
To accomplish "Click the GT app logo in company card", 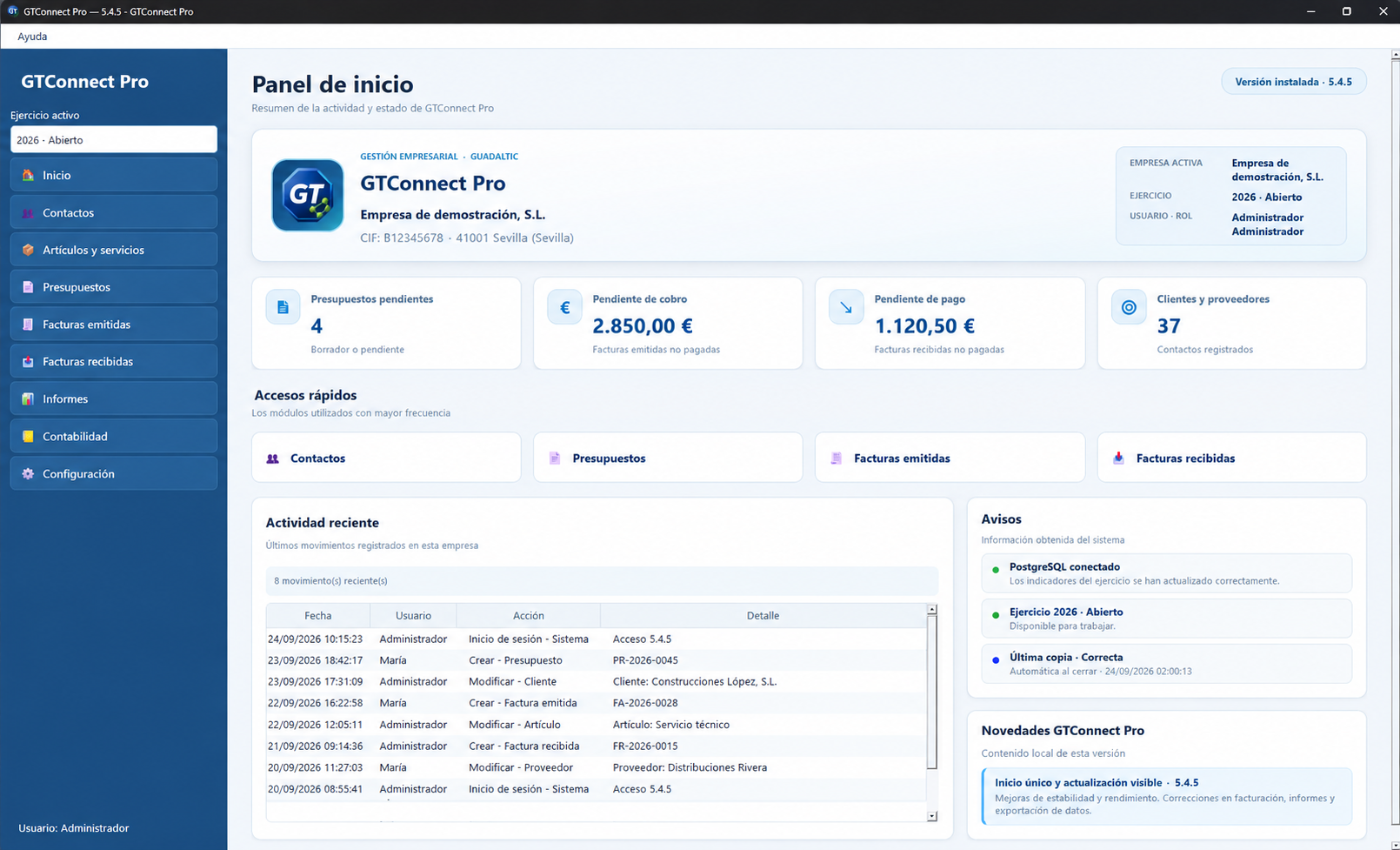I will 307,195.
